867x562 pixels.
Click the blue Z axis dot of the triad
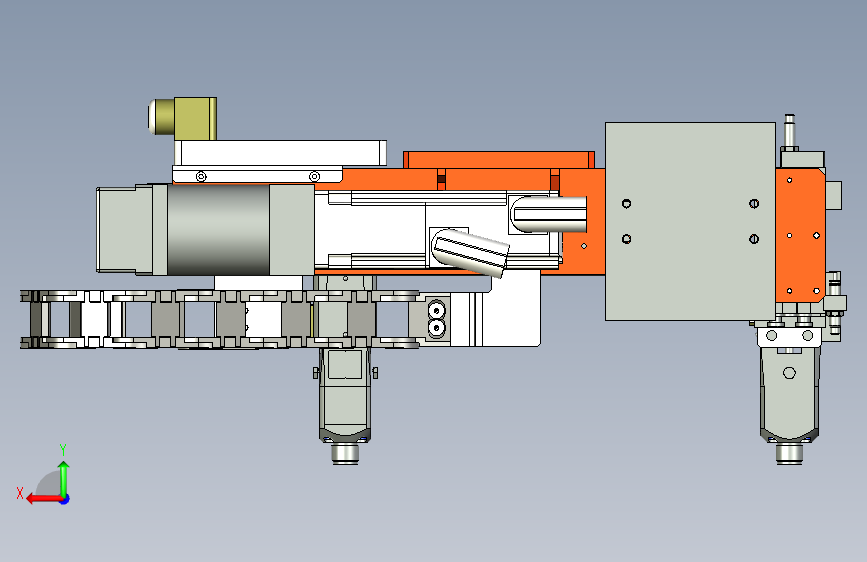[x=65, y=499]
